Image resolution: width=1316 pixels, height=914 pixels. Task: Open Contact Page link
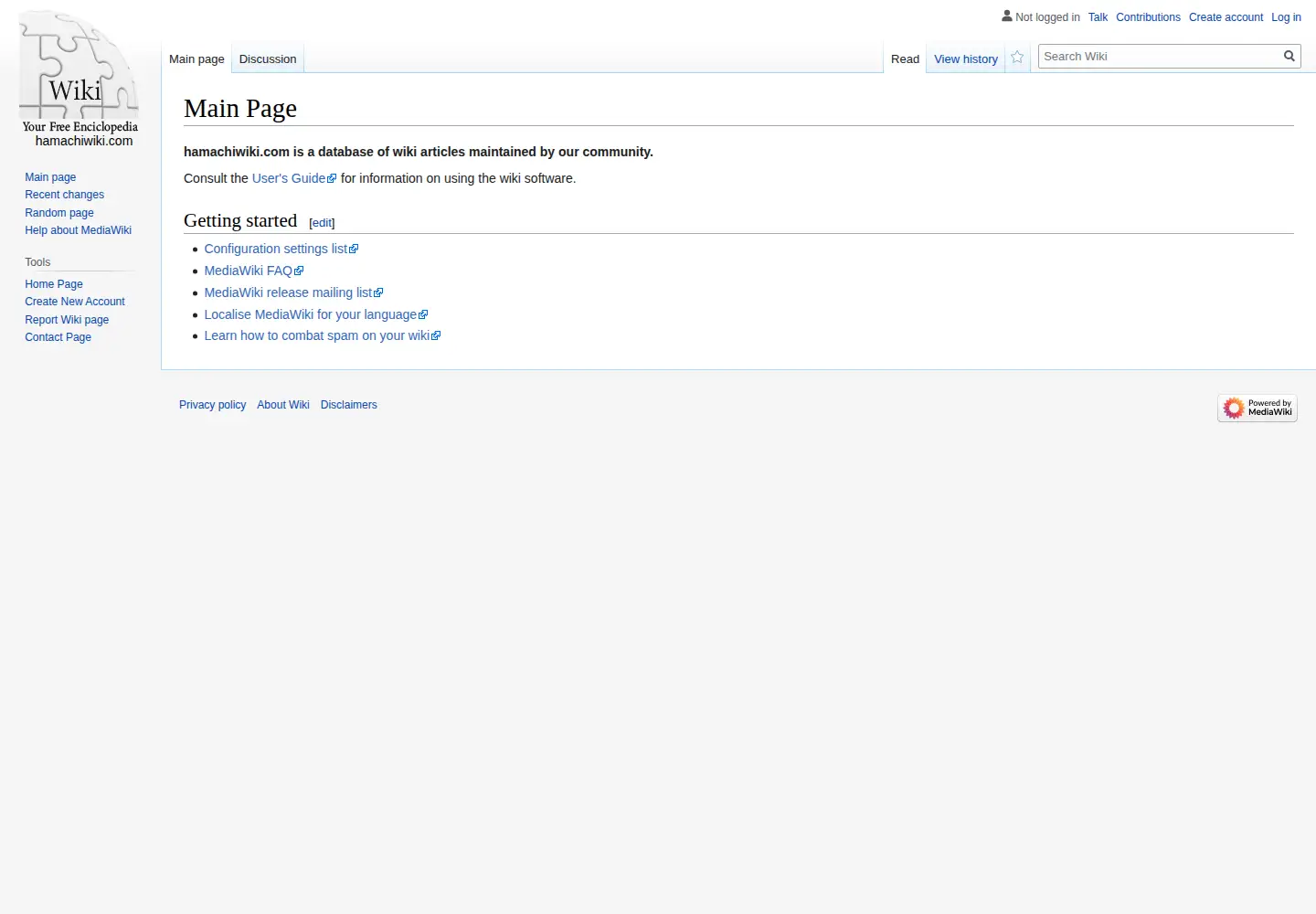point(58,337)
